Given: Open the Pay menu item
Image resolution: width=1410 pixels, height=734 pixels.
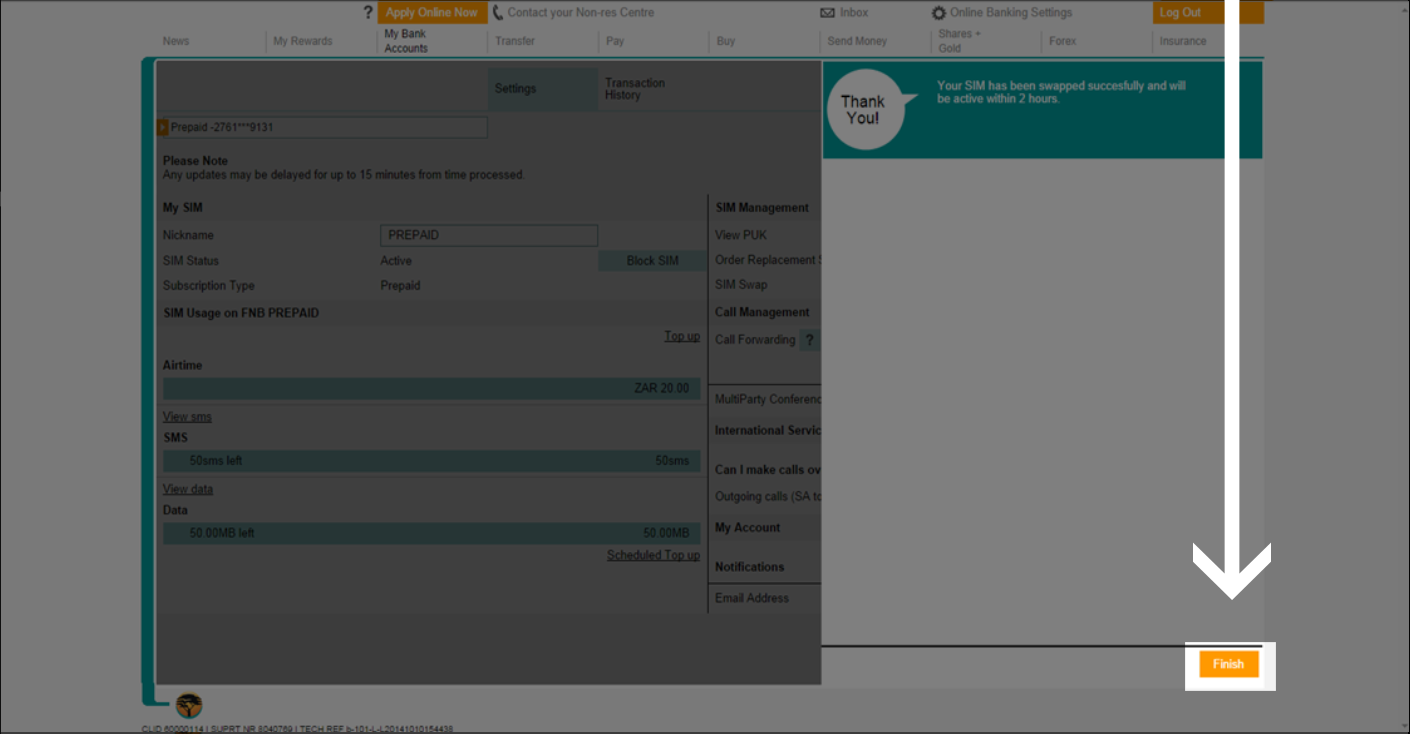Looking at the screenshot, I should (x=615, y=41).
